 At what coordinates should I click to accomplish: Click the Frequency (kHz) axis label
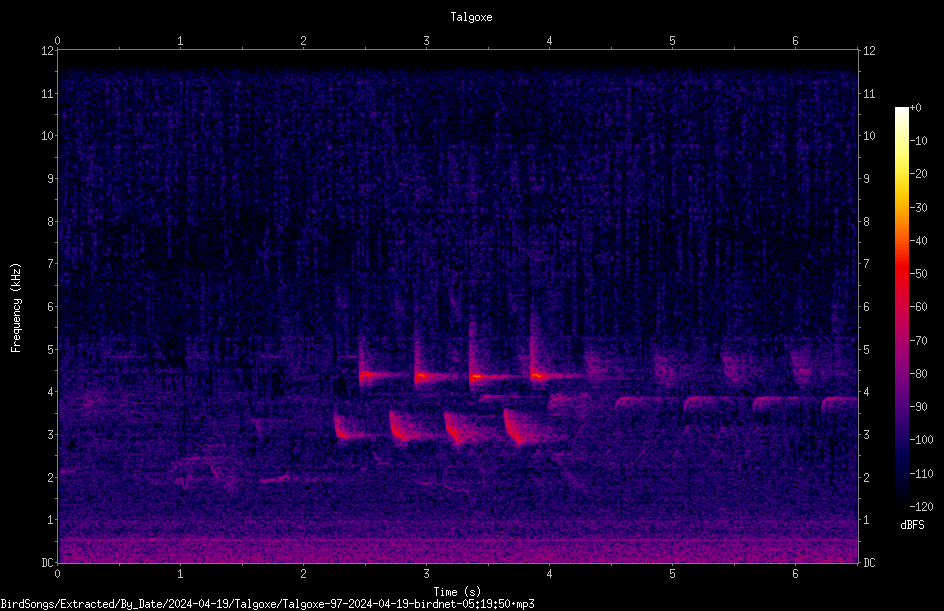[16, 308]
